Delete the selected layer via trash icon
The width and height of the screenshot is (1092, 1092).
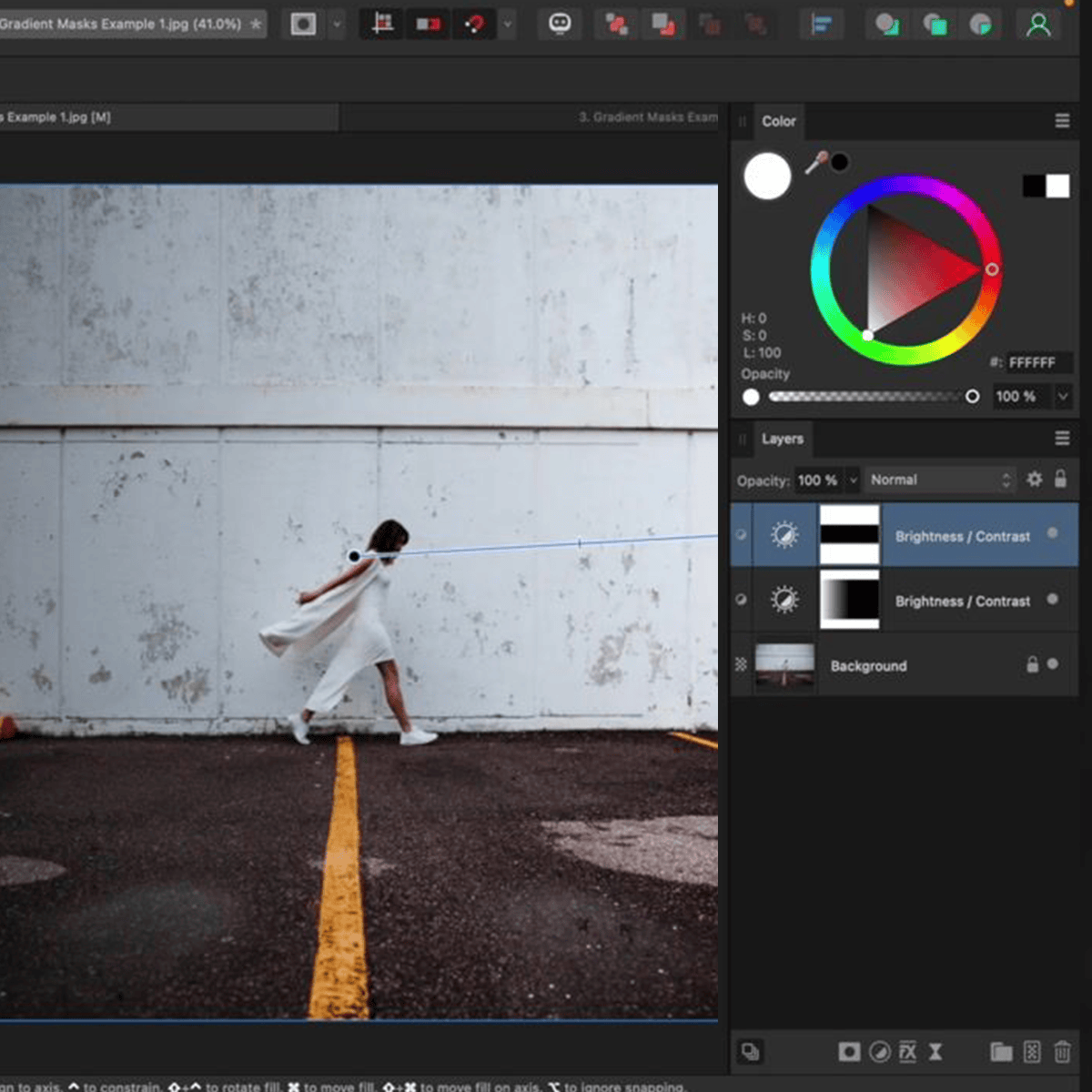click(x=1062, y=1051)
